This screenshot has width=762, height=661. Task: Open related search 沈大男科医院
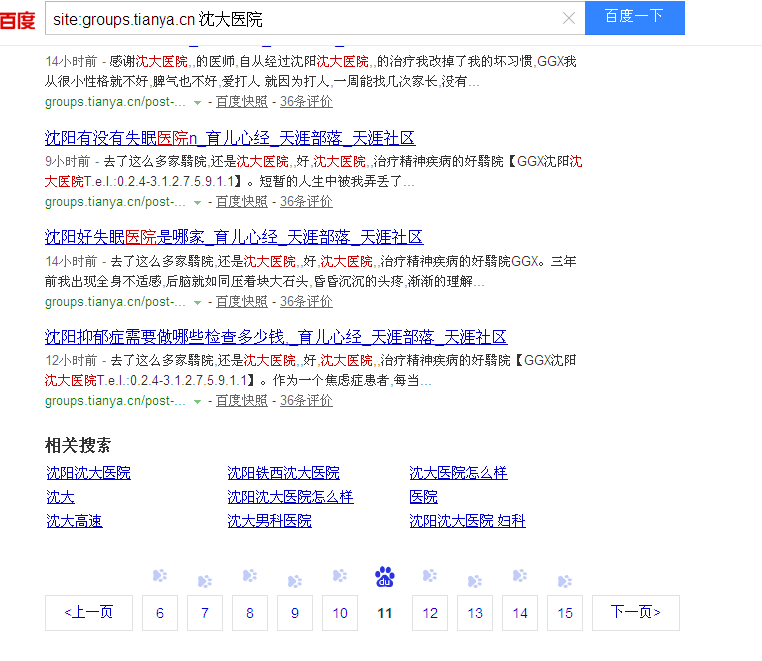tap(270, 521)
